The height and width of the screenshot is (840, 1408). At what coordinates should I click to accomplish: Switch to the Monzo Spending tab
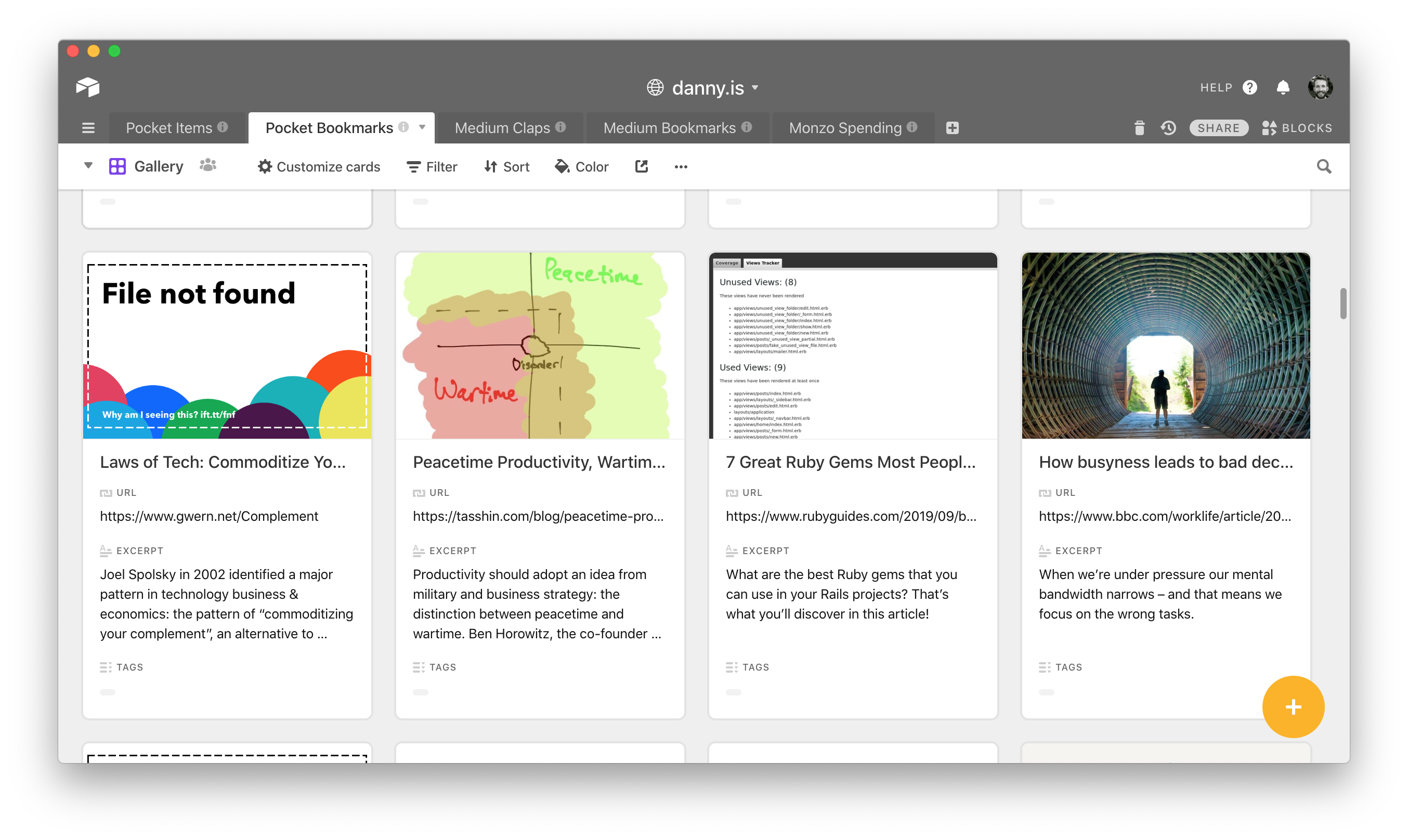tap(845, 128)
